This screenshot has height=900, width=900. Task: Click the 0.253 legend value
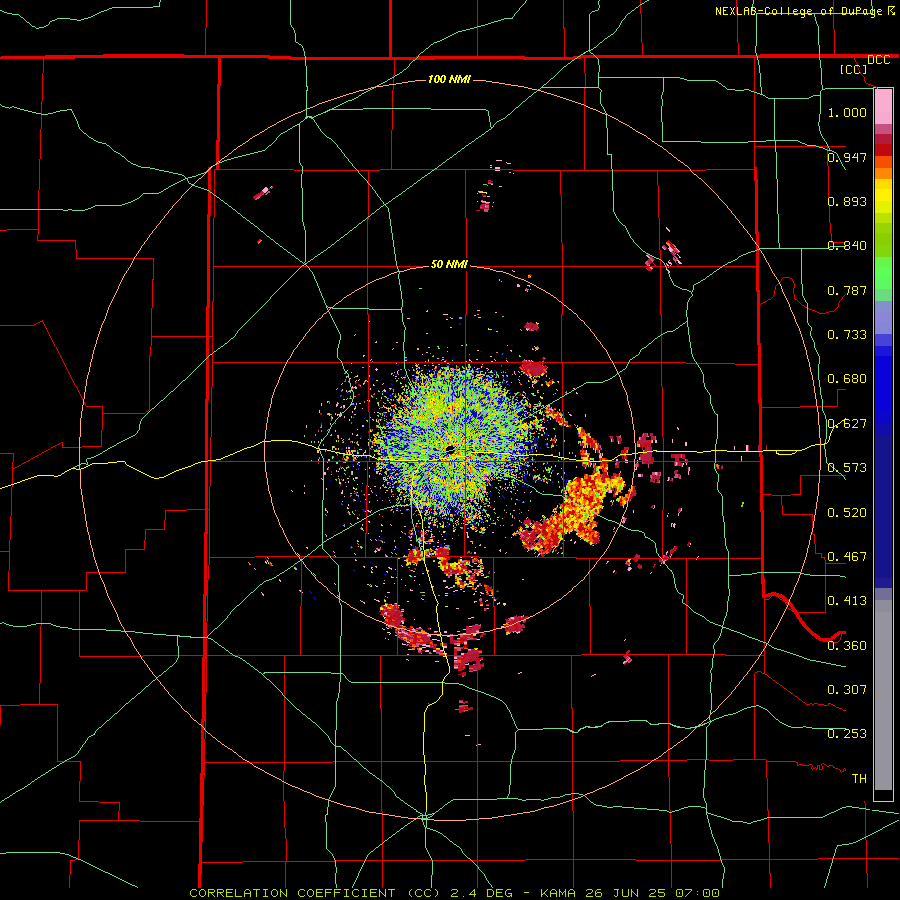tap(847, 734)
